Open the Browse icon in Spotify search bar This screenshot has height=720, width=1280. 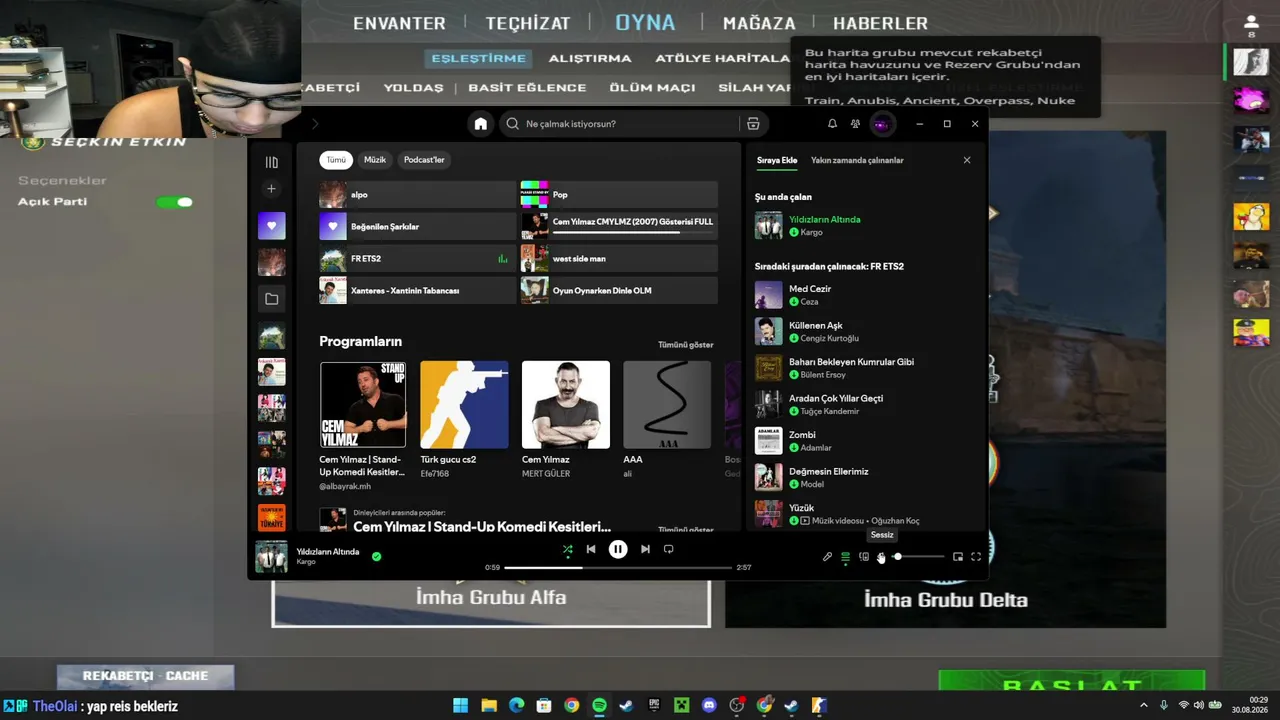pyautogui.click(x=753, y=124)
